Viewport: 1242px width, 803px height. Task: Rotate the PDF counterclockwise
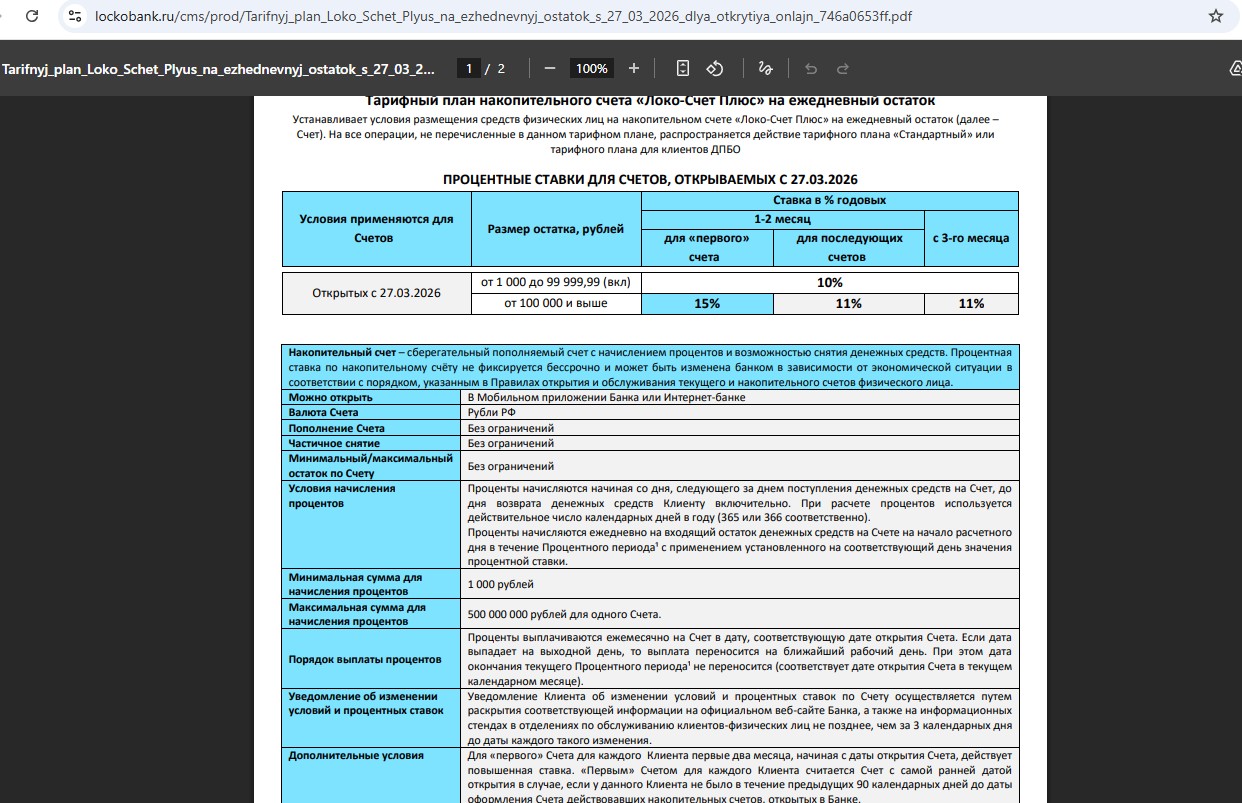(715, 68)
